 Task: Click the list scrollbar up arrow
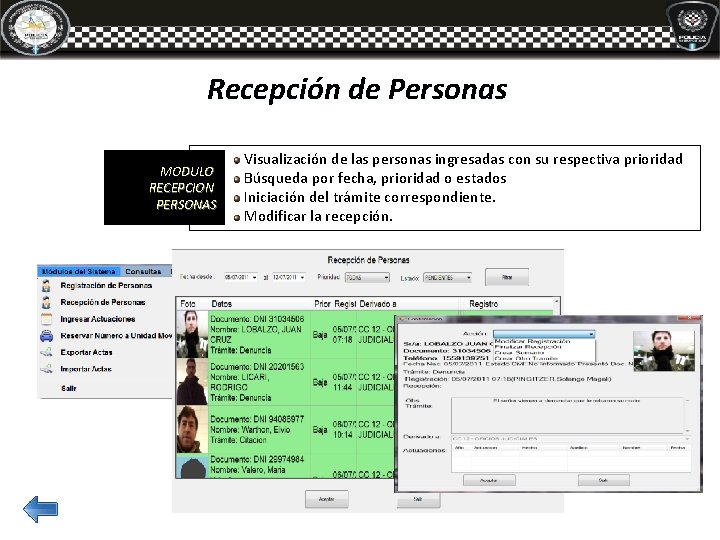pyautogui.click(x=557, y=301)
